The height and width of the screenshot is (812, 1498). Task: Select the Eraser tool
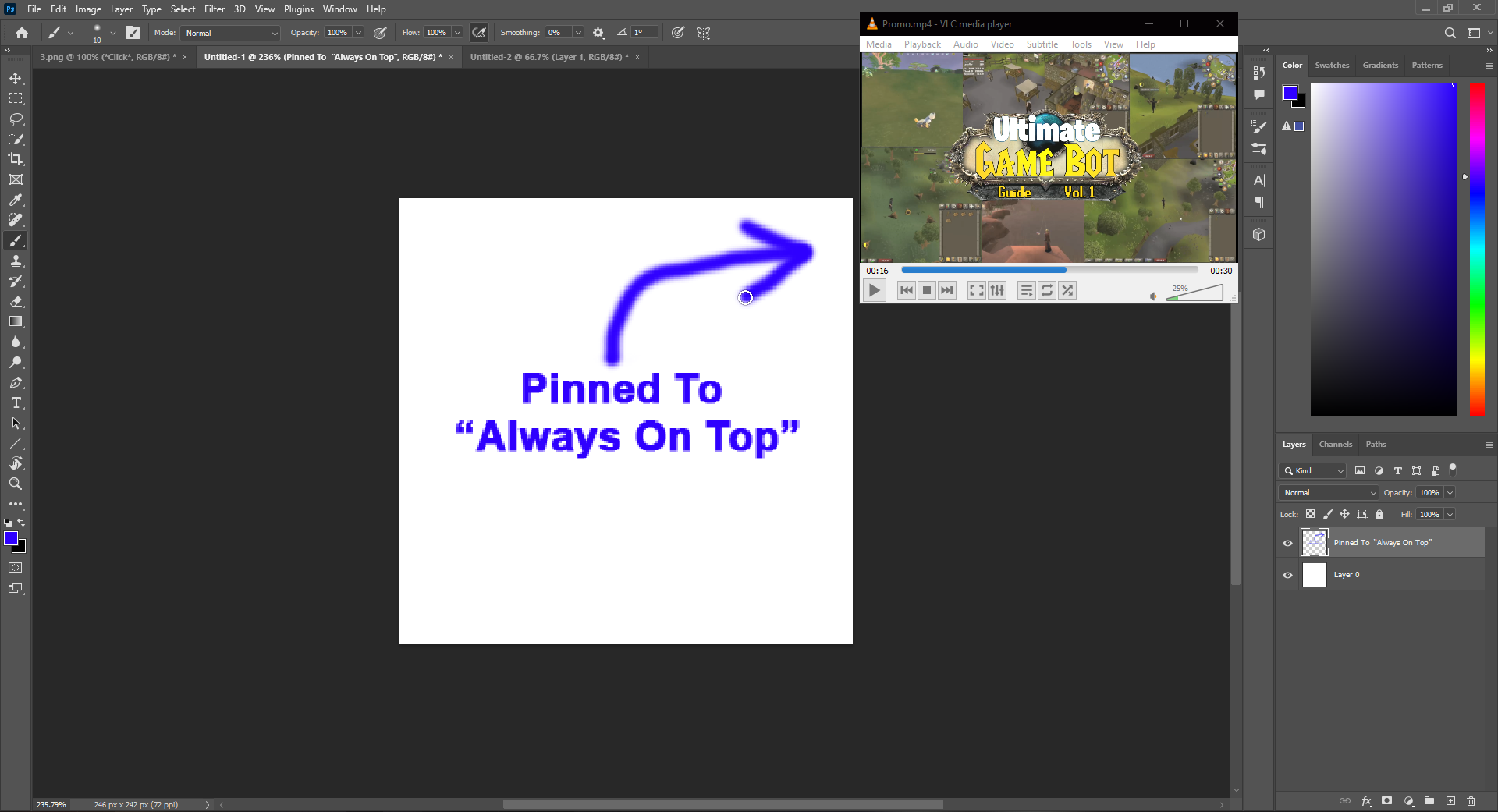click(16, 301)
